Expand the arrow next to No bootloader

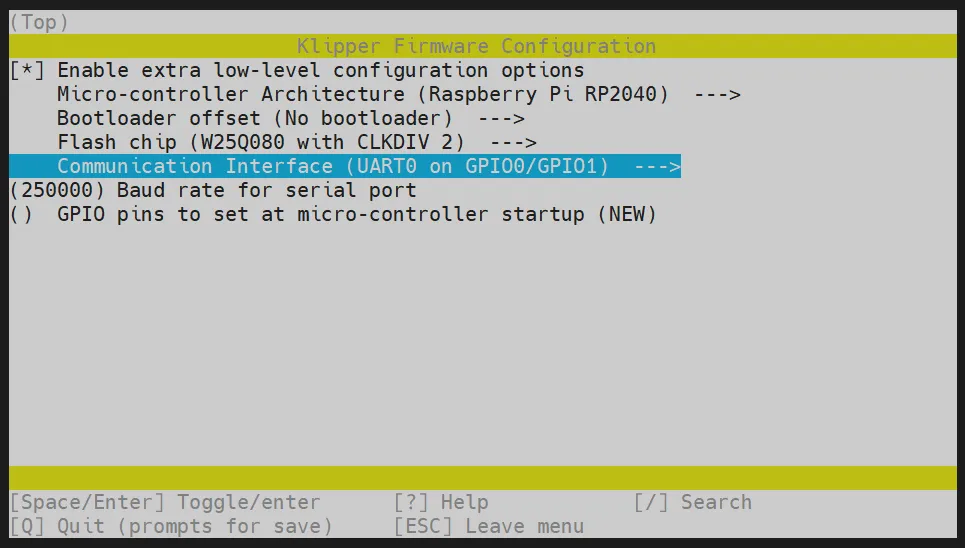pyautogui.click(x=501, y=119)
